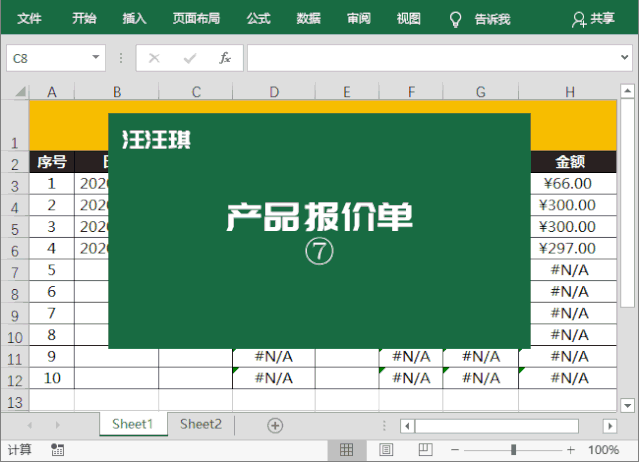639x462 pixels.
Task: Select column G header
Action: click(x=481, y=92)
